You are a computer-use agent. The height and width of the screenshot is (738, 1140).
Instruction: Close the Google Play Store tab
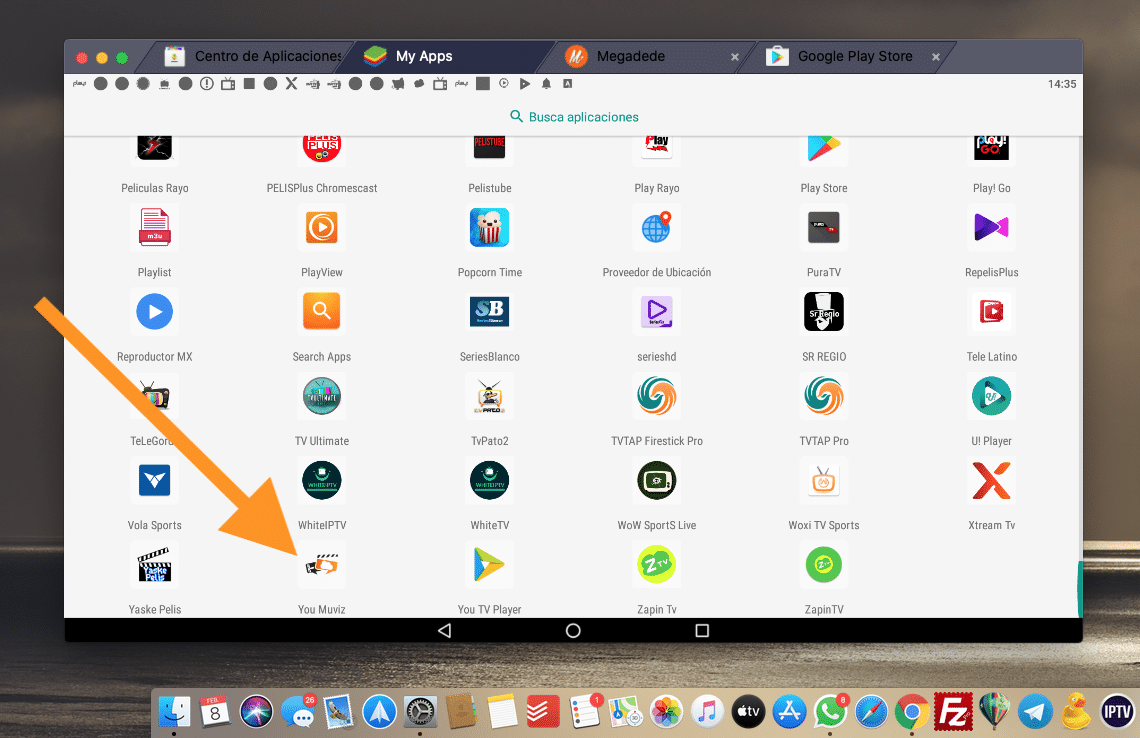[936, 57]
